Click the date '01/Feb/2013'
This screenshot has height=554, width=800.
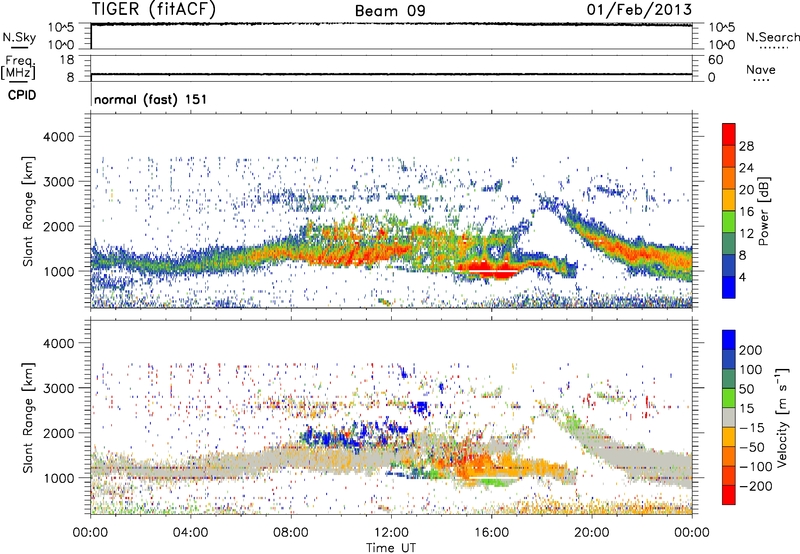639,9
